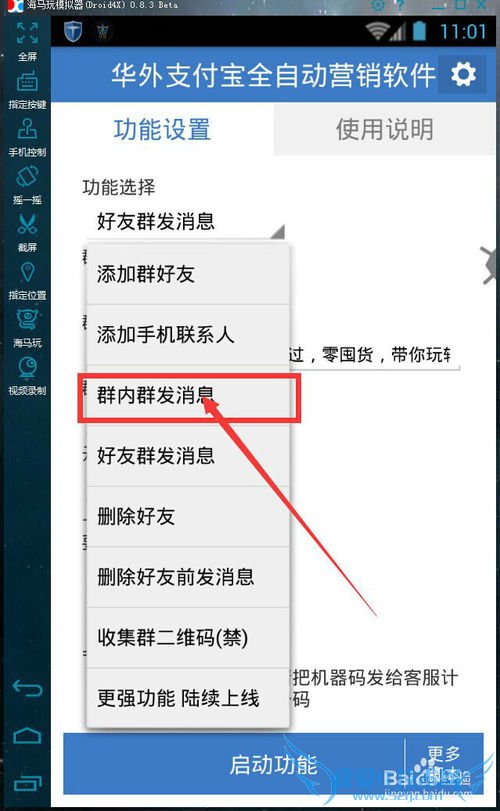Switch to the 使用说明 tab
500x811 pixels.
384,129
